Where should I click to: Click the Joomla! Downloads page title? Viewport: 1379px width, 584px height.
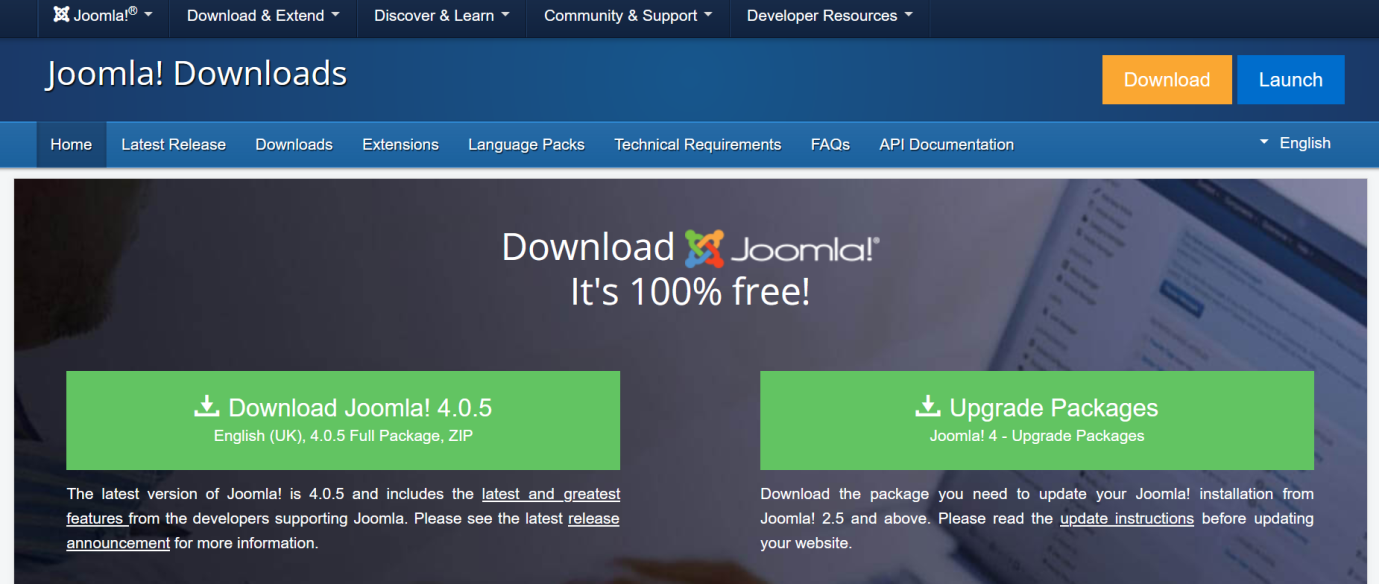196,73
